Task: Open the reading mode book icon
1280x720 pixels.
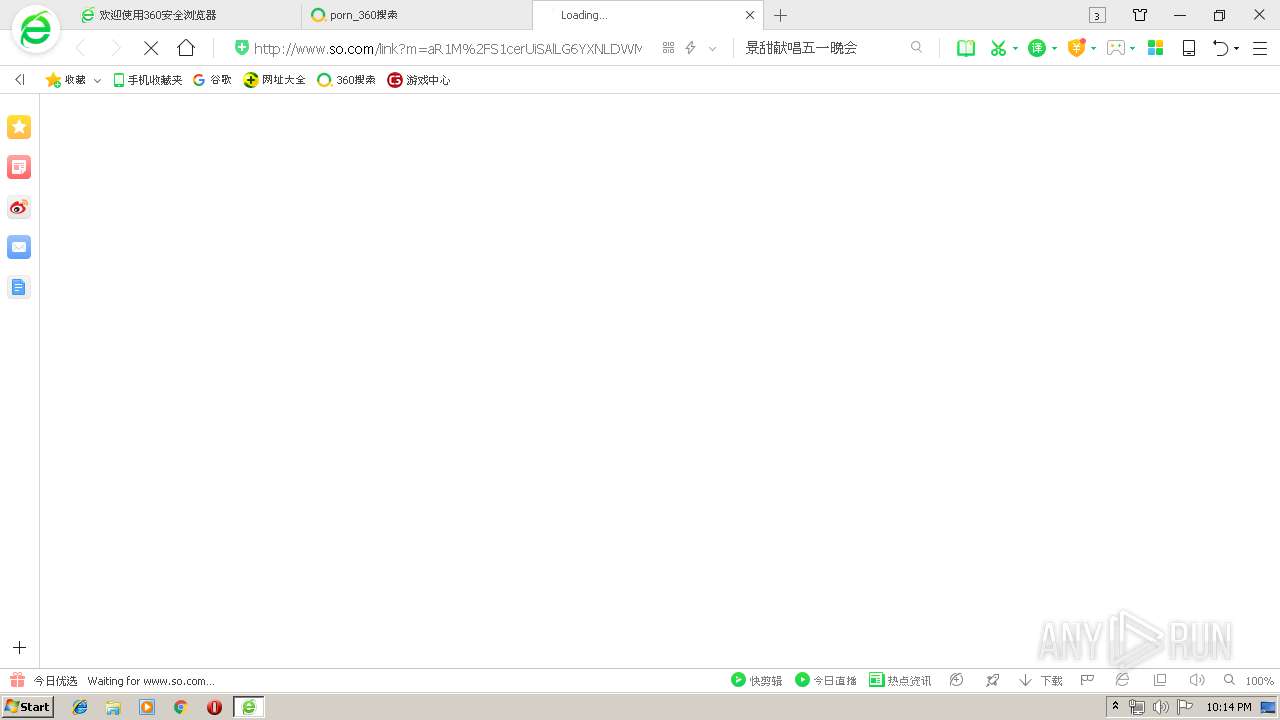Action: [x=966, y=48]
